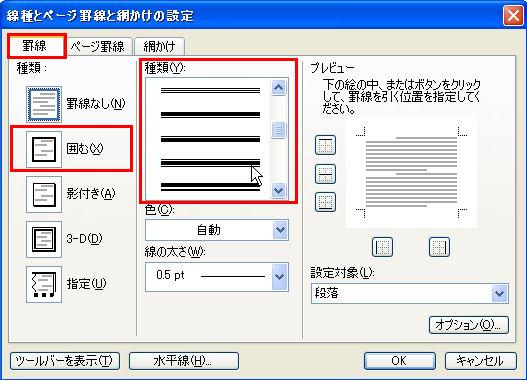Toggle the top border button in preview
This screenshot has height=380, width=527.
click(325, 145)
